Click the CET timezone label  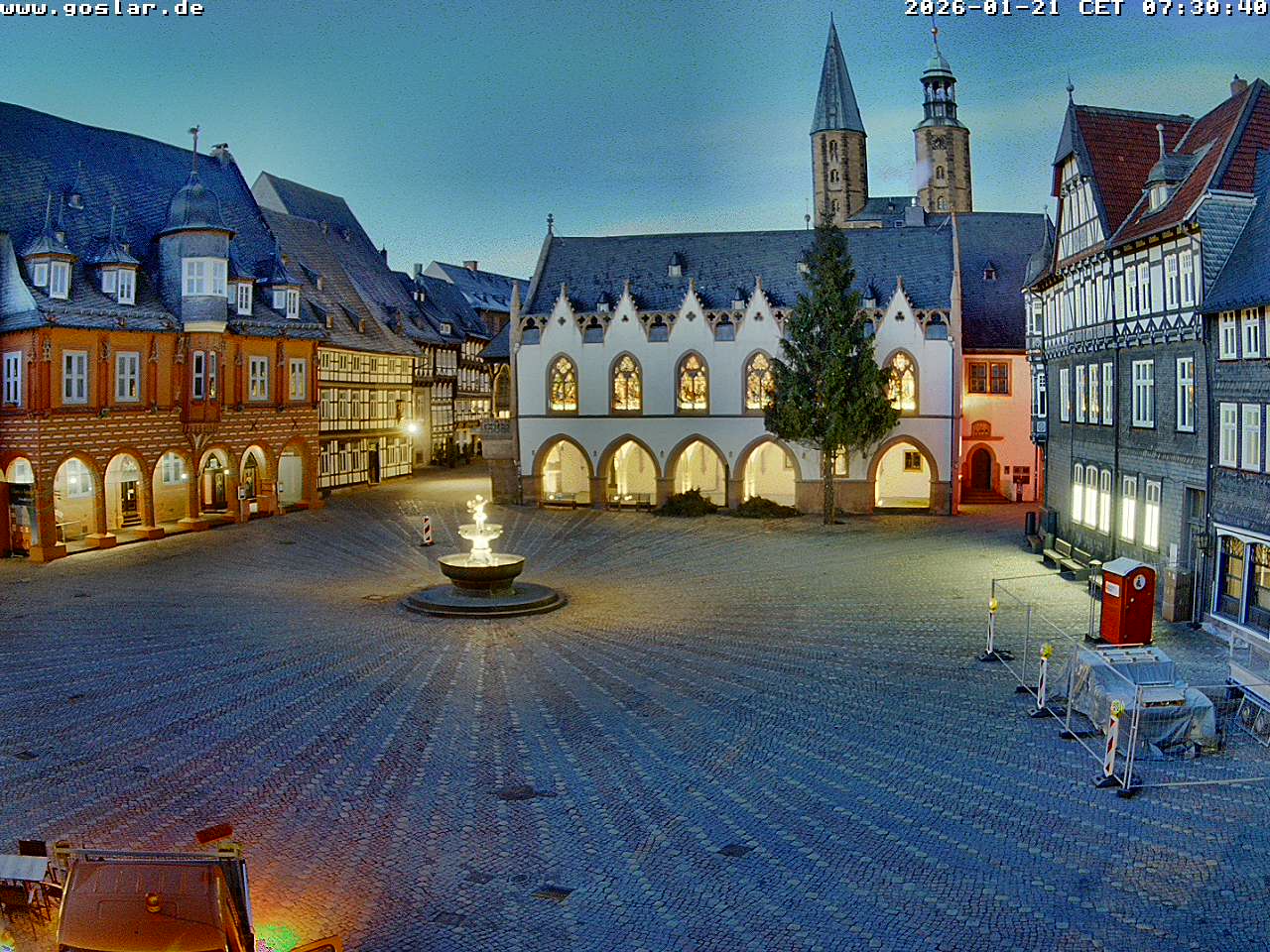tap(1100, 9)
